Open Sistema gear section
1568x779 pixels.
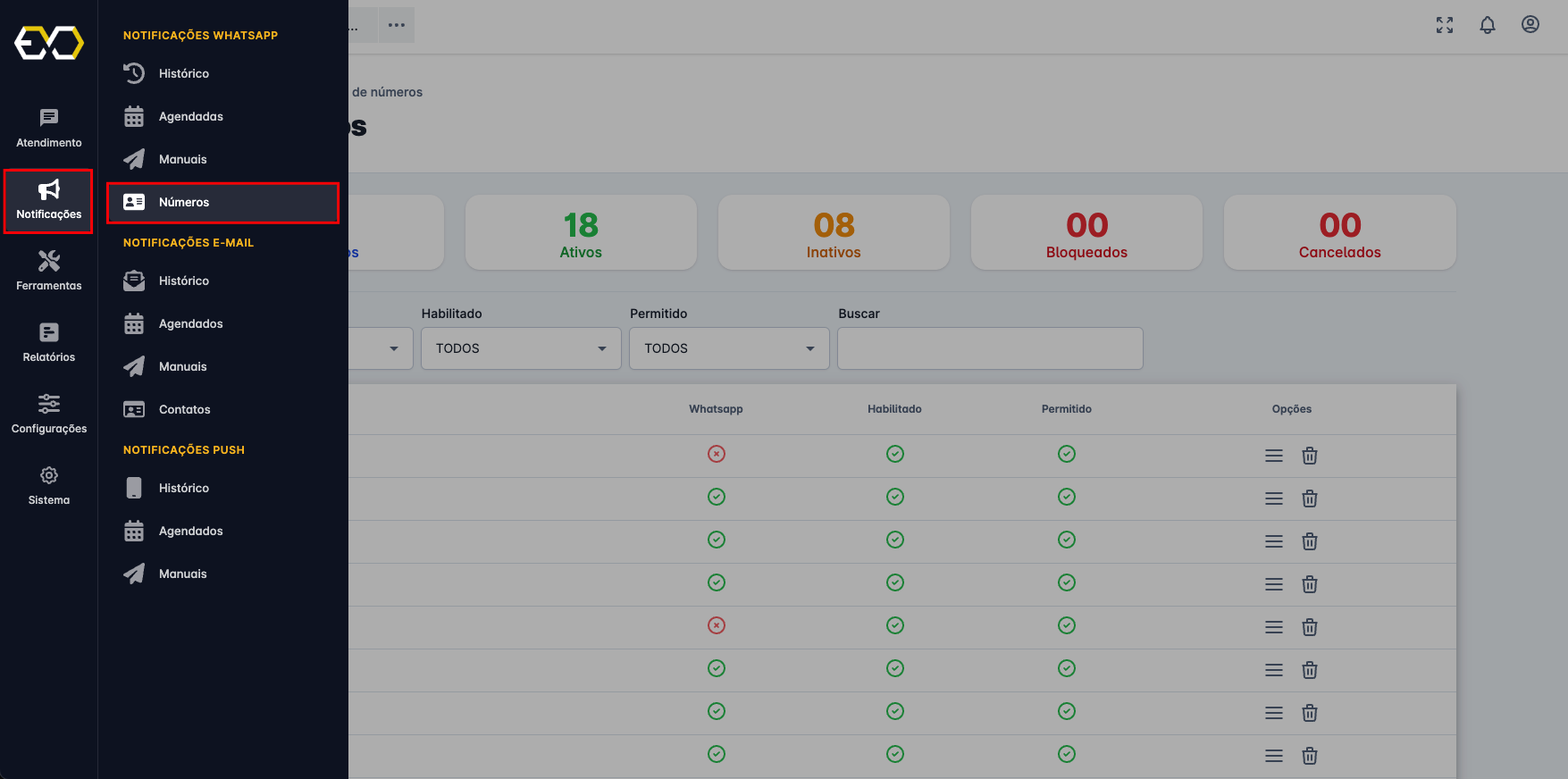[49, 485]
